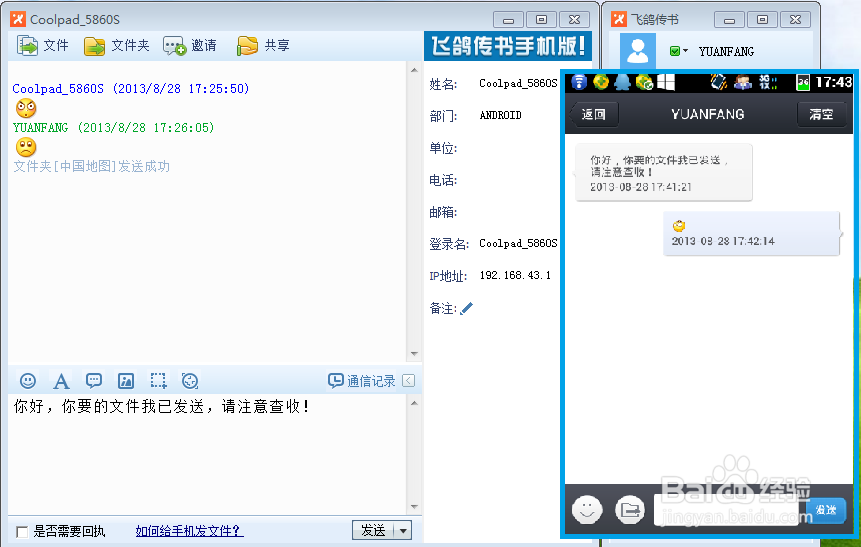Tap the 清空 clear button on phone
The width and height of the screenshot is (861, 547).
(821, 114)
